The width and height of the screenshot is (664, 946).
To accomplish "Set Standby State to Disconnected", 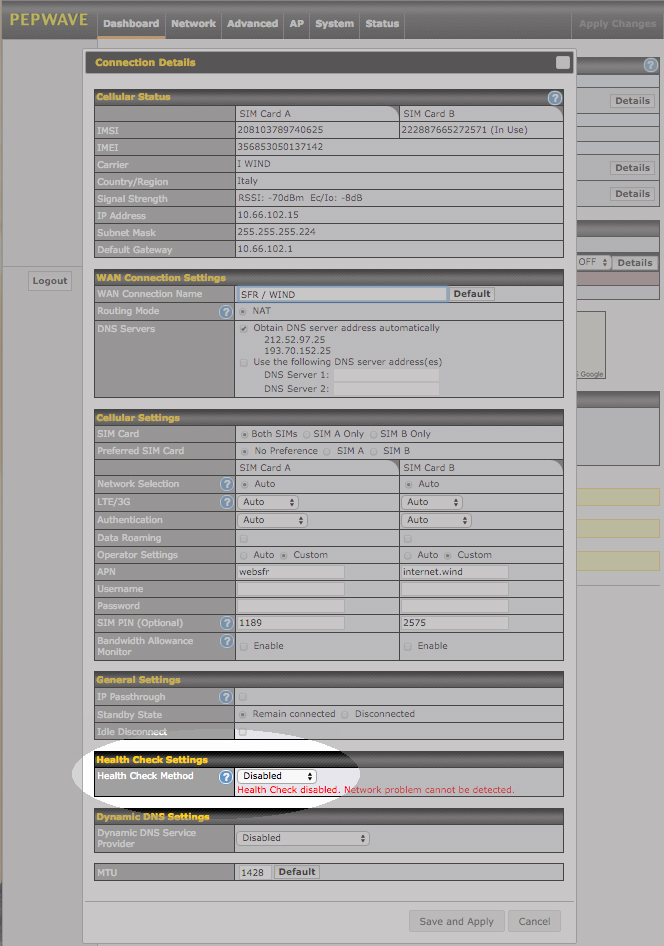I will (345, 715).
